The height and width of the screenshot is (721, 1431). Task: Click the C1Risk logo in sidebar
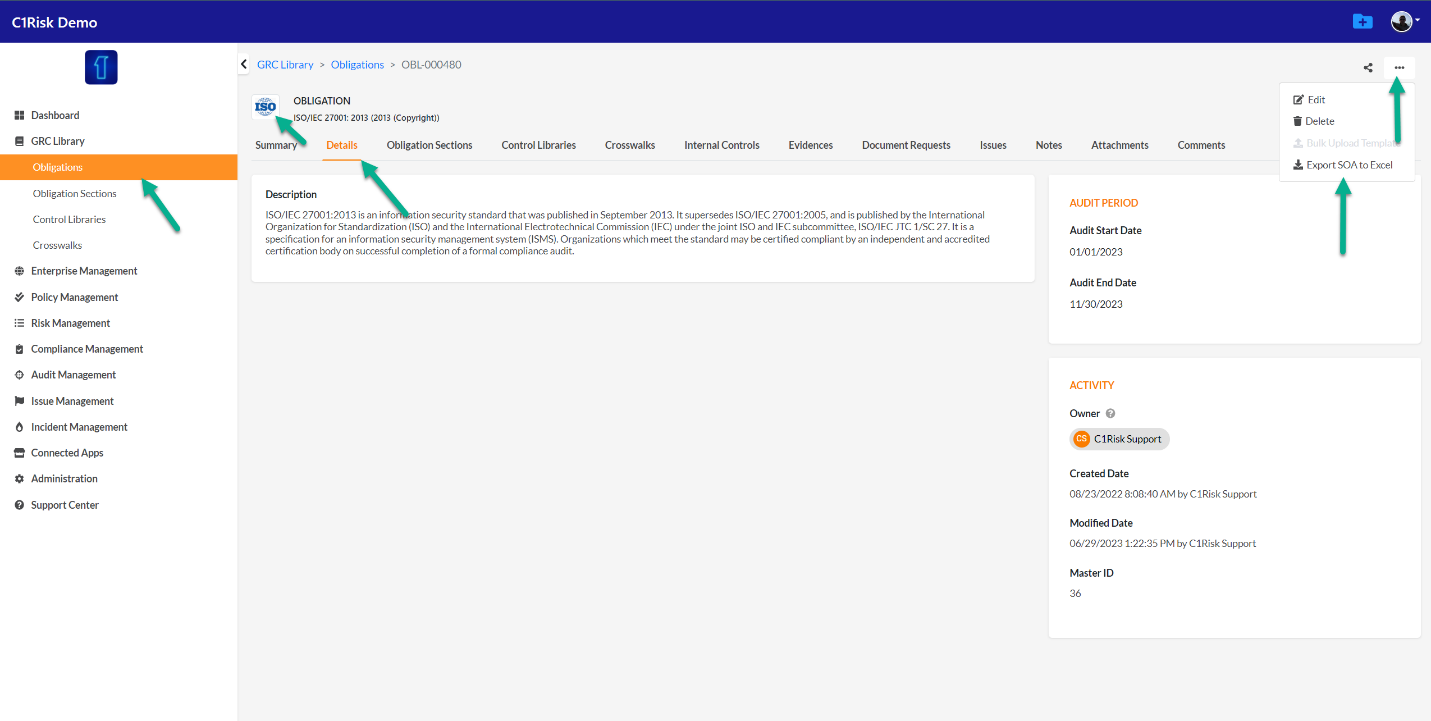pos(101,67)
